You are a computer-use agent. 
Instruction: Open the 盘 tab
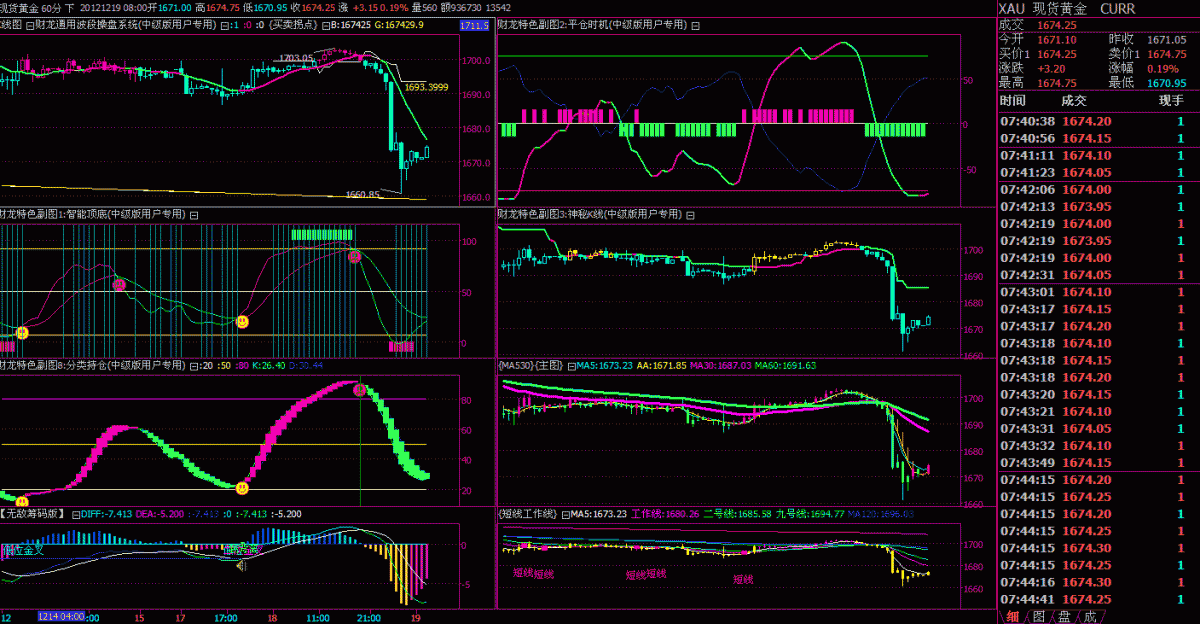click(x=1064, y=616)
